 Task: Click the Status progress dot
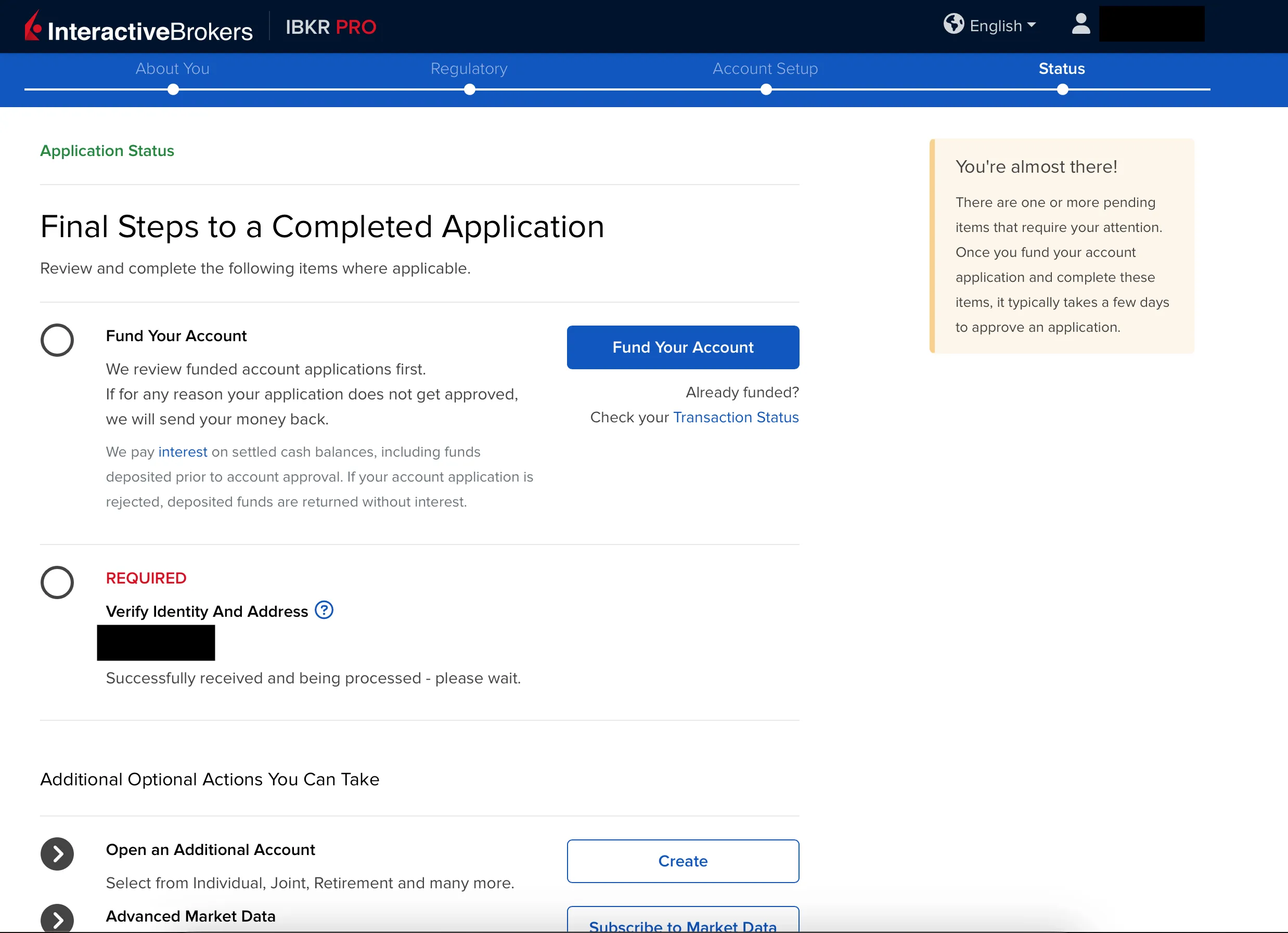(1063, 89)
